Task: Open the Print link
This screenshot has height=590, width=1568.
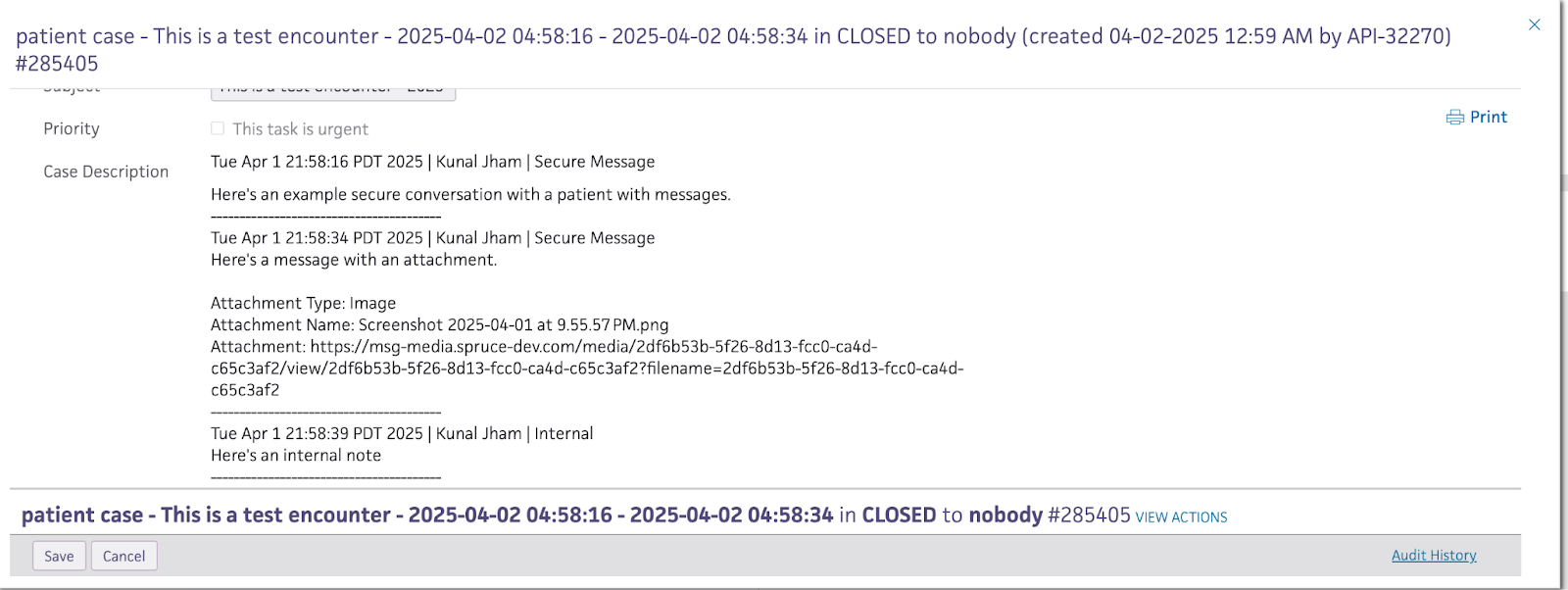Action: pos(1488,117)
